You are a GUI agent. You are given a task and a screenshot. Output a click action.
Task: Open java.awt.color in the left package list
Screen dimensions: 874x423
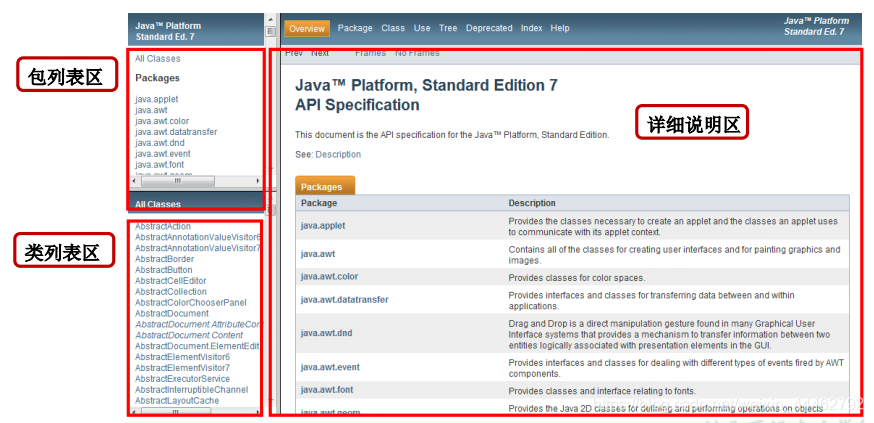(x=162, y=121)
